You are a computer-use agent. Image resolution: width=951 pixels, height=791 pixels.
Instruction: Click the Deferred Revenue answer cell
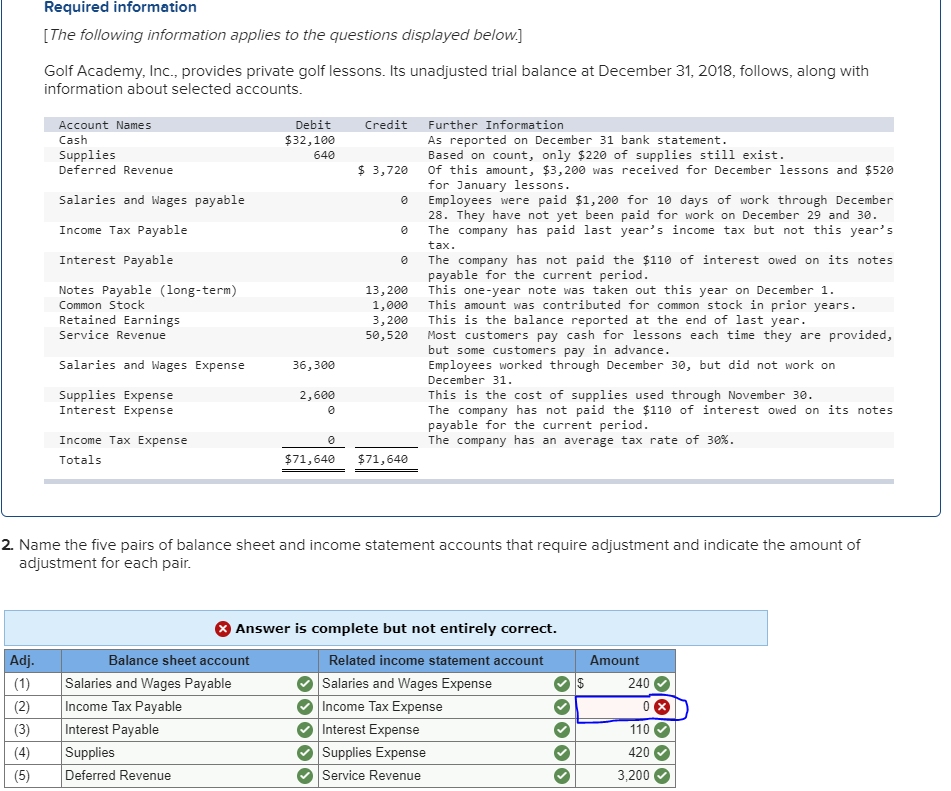point(190,776)
